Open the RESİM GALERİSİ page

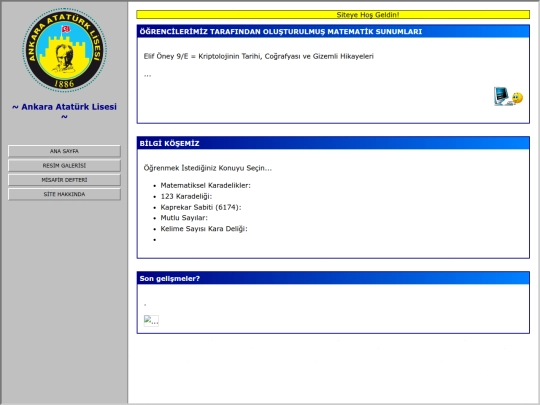point(64,166)
